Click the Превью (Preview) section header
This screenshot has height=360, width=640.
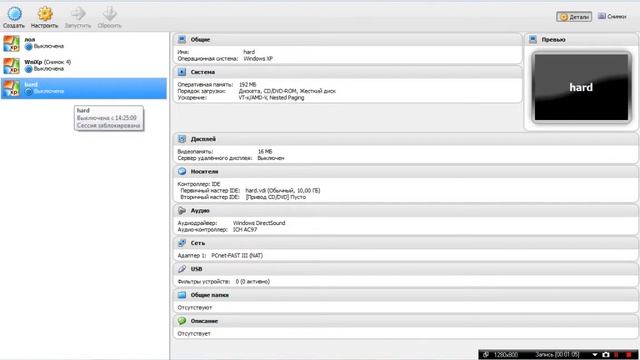(582, 40)
